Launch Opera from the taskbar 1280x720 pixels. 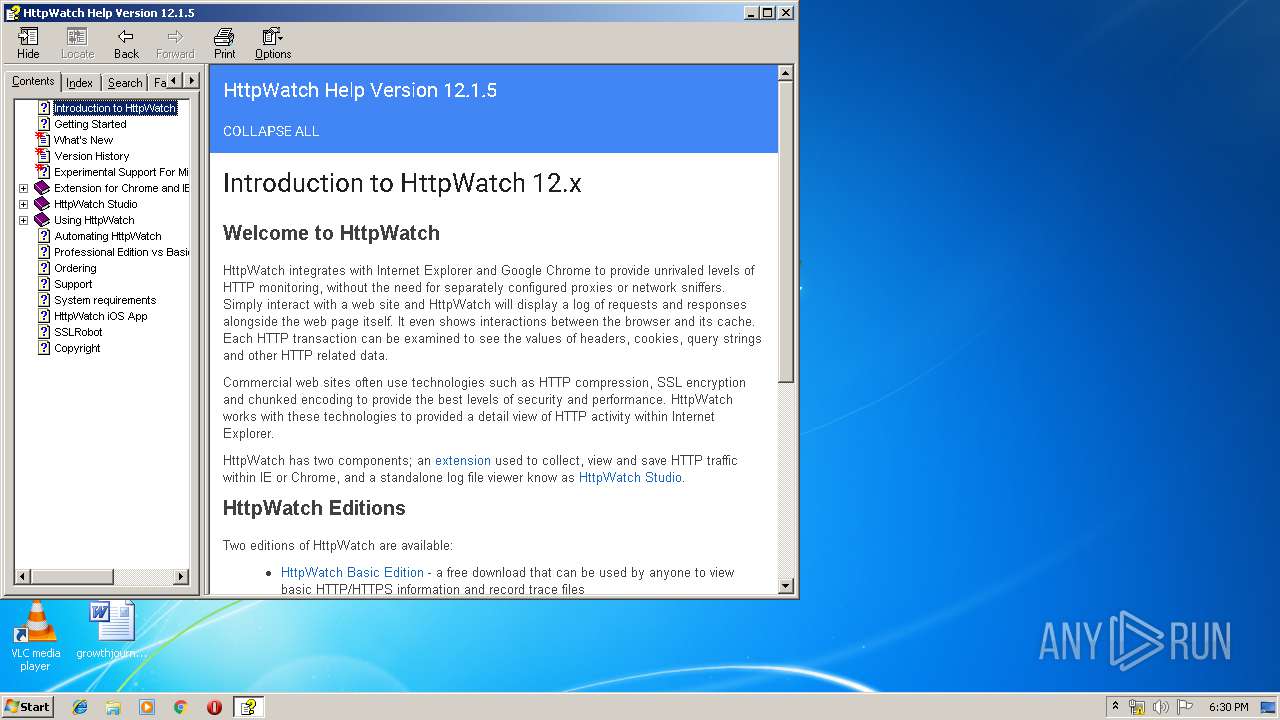[214, 706]
